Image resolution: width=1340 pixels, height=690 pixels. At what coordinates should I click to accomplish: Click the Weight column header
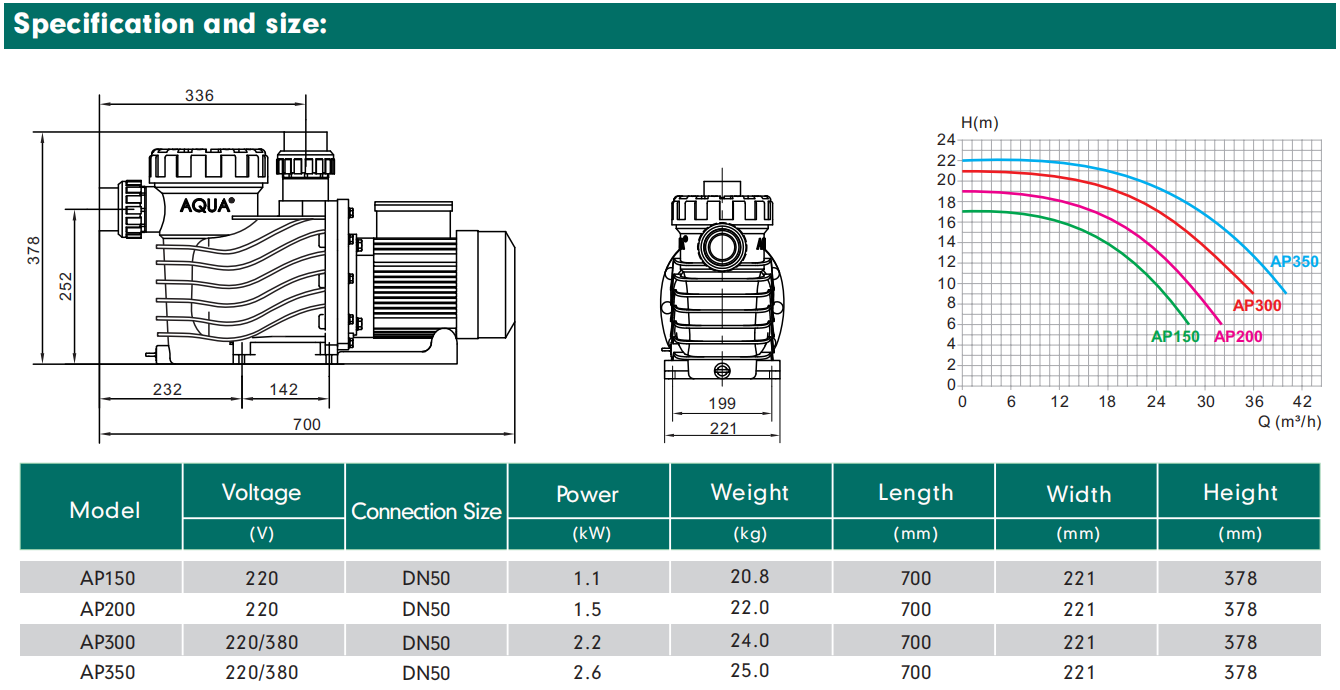[x=750, y=492]
